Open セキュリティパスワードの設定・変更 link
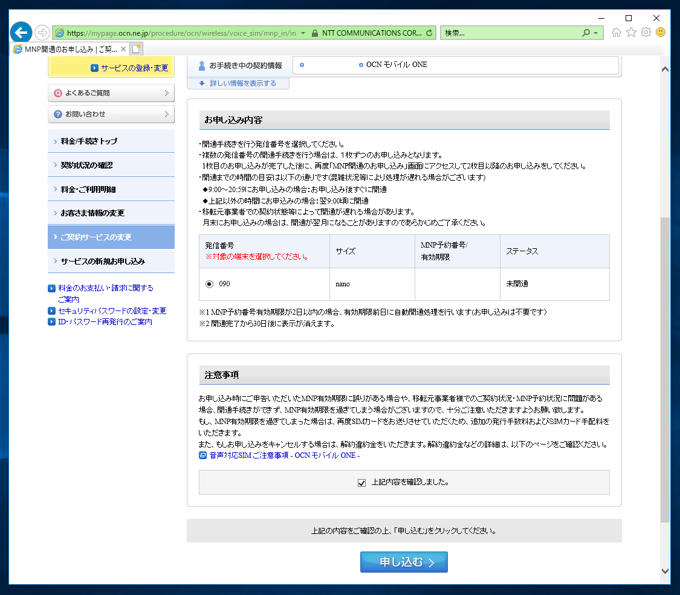The width and height of the screenshot is (680, 595). click(112, 311)
